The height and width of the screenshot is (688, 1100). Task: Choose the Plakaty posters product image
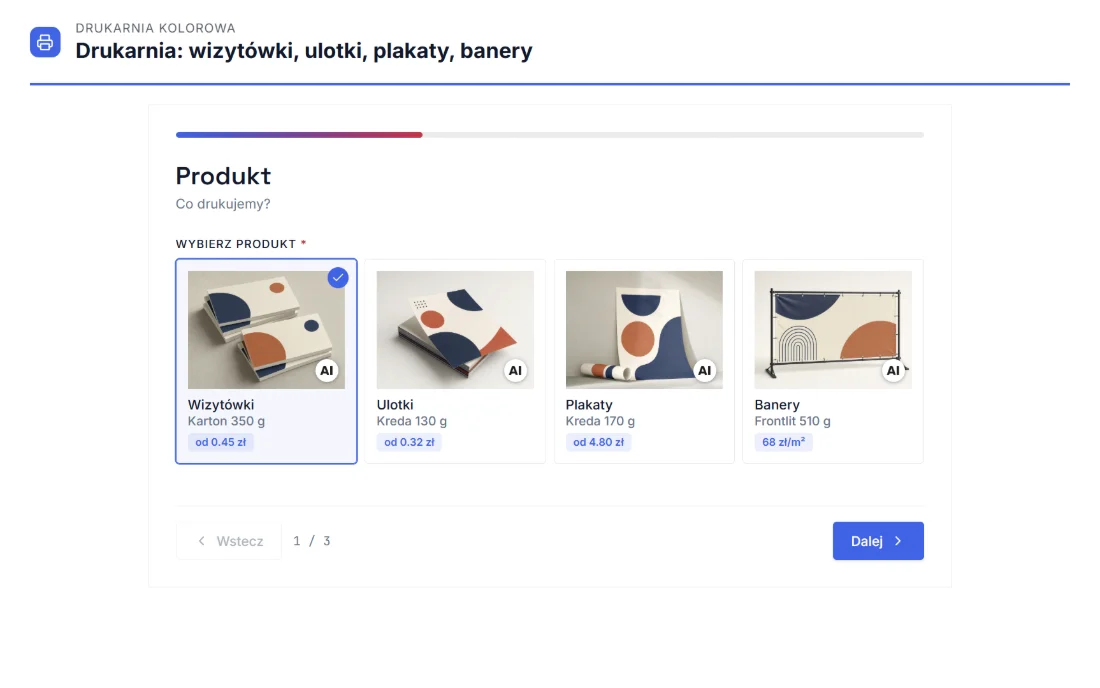tap(644, 330)
